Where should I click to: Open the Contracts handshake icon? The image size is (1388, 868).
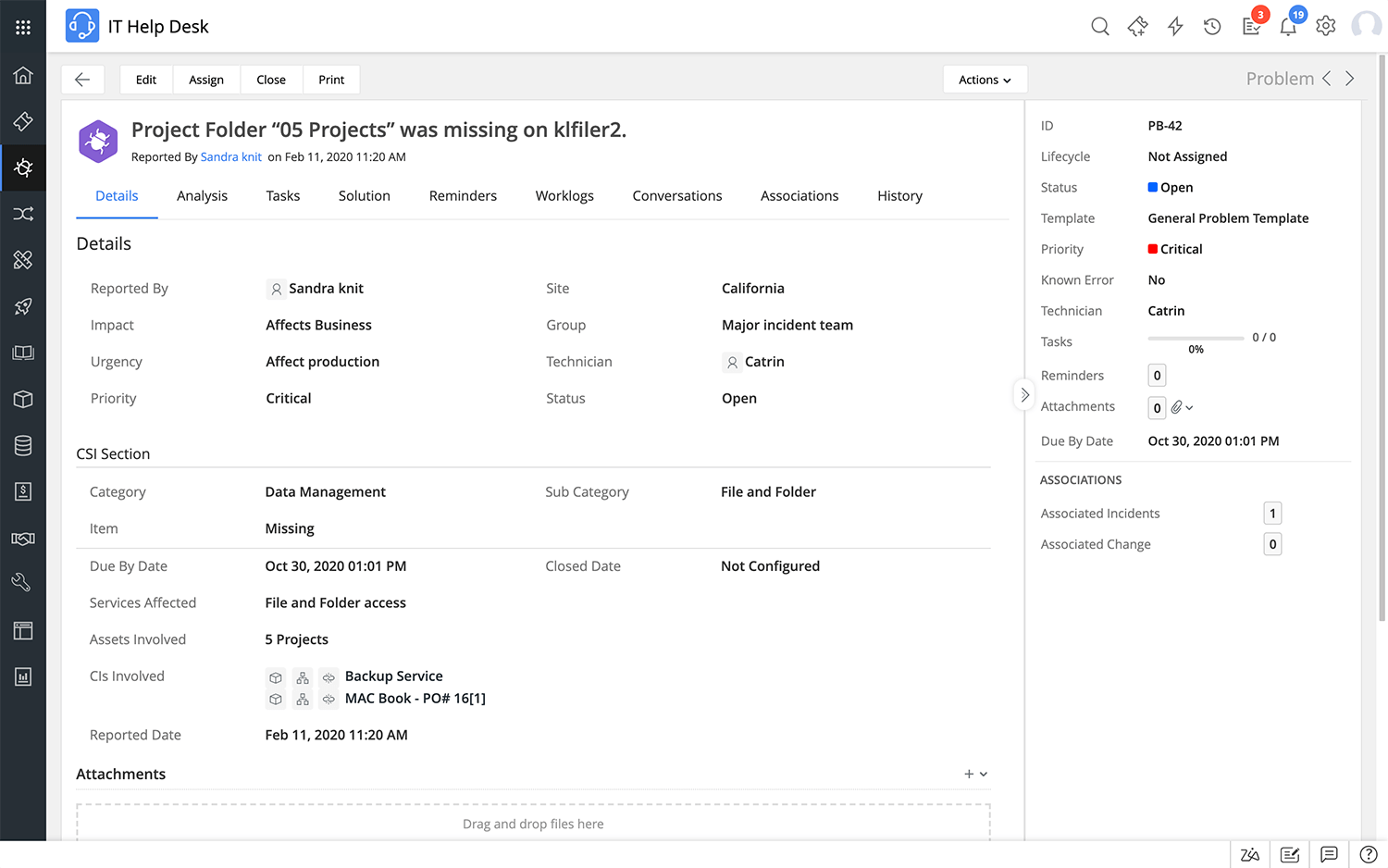point(23,538)
